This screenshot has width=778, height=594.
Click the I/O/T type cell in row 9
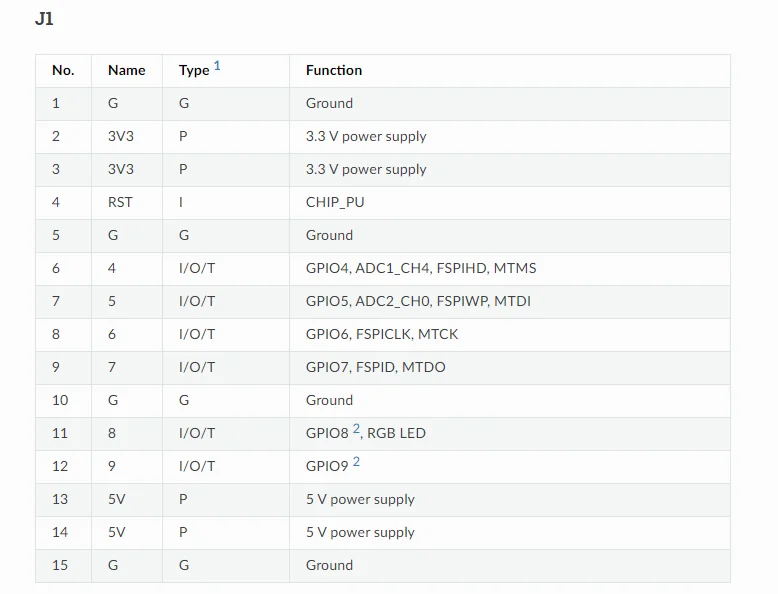point(197,367)
